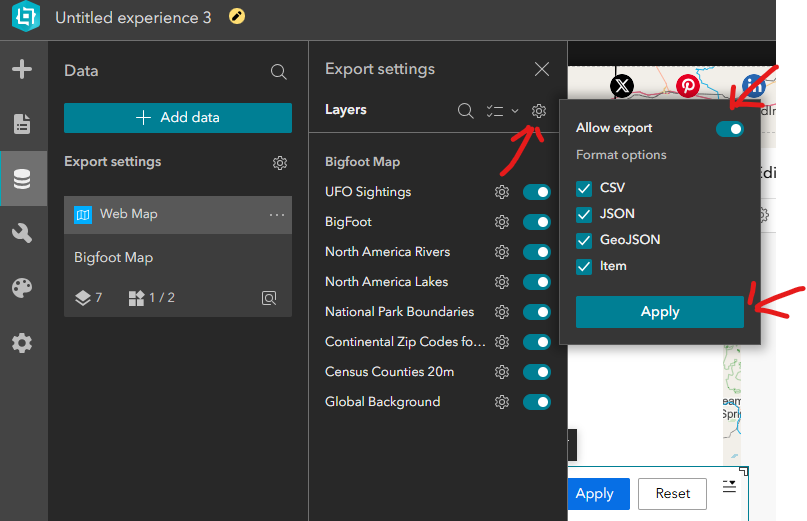Turn off Allow export switch
The height and width of the screenshot is (521, 807).
click(729, 129)
